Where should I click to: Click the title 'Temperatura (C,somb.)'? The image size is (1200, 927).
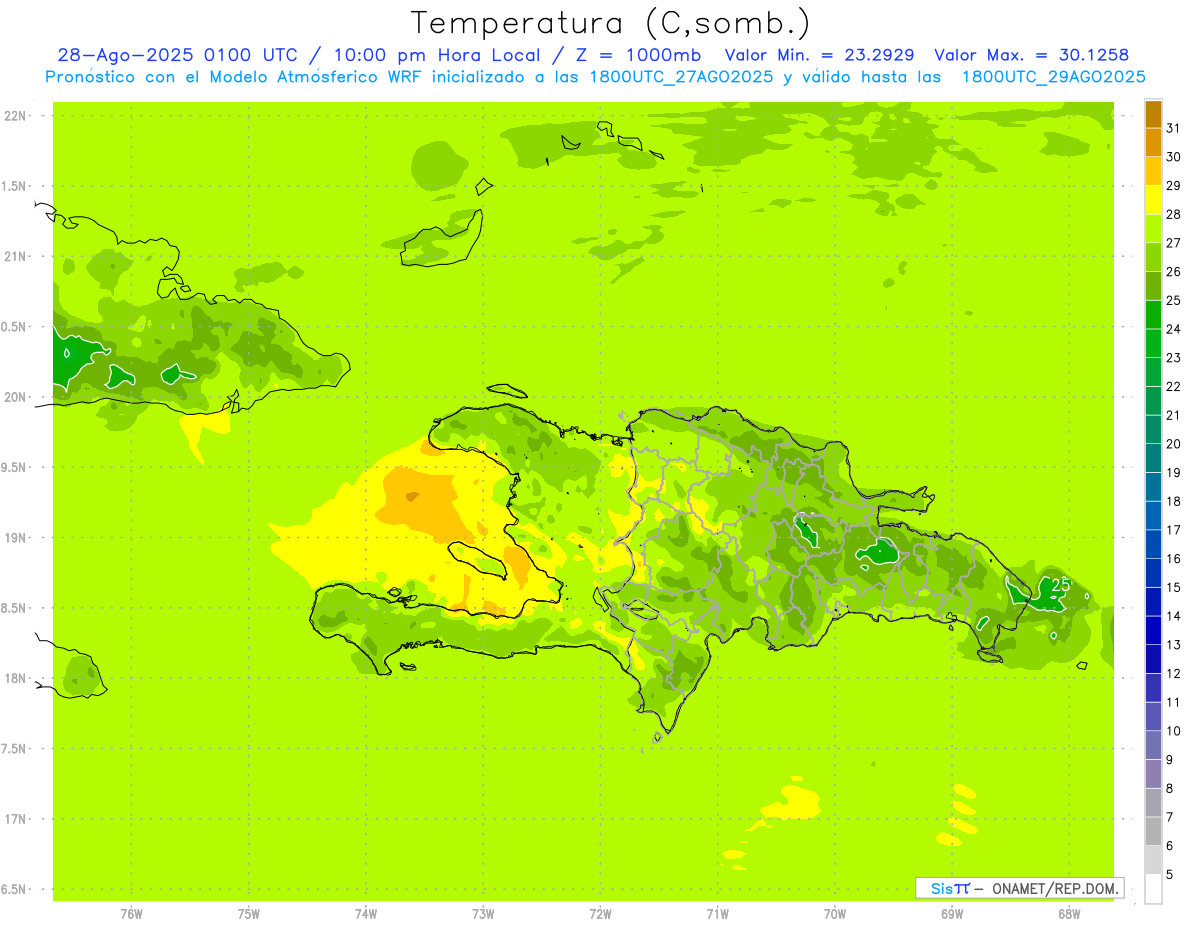tap(611, 23)
